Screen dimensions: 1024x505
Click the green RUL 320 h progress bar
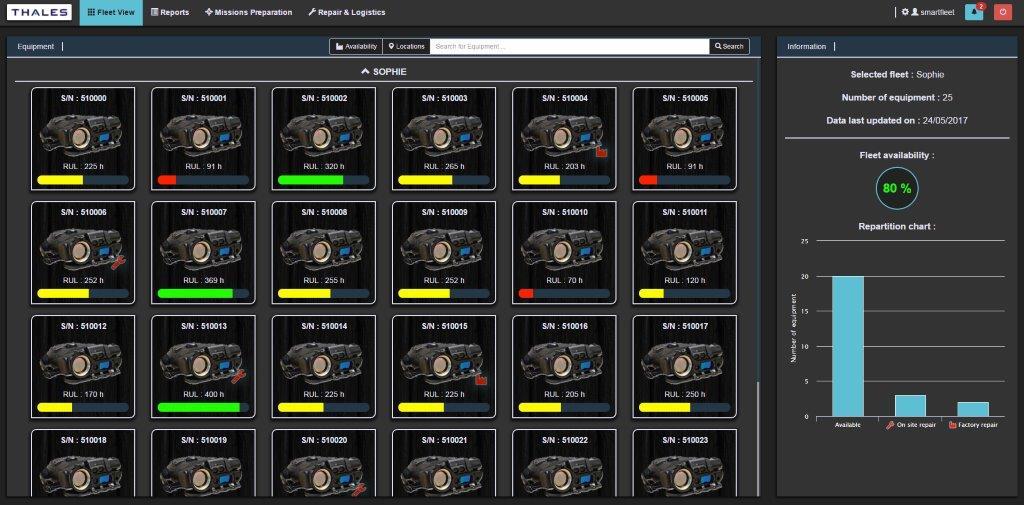(x=324, y=180)
